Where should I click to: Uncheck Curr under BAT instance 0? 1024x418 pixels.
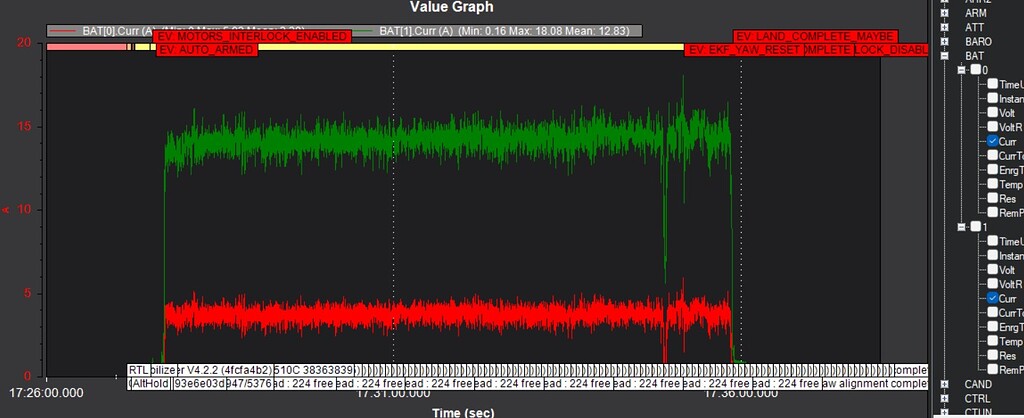[x=993, y=142]
